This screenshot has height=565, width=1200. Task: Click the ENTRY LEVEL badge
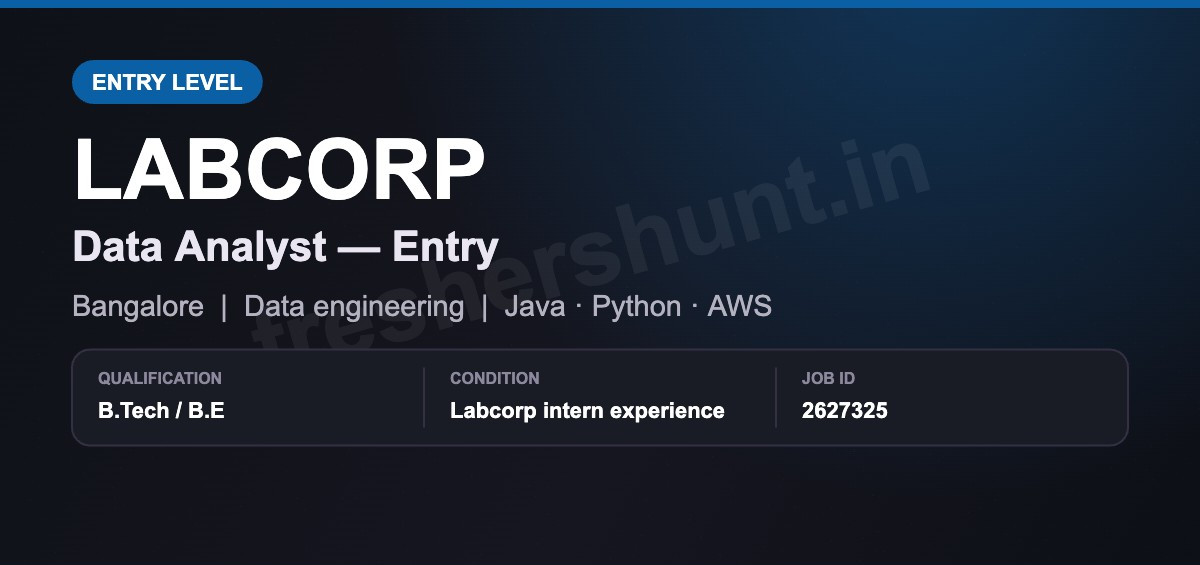click(x=167, y=82)
